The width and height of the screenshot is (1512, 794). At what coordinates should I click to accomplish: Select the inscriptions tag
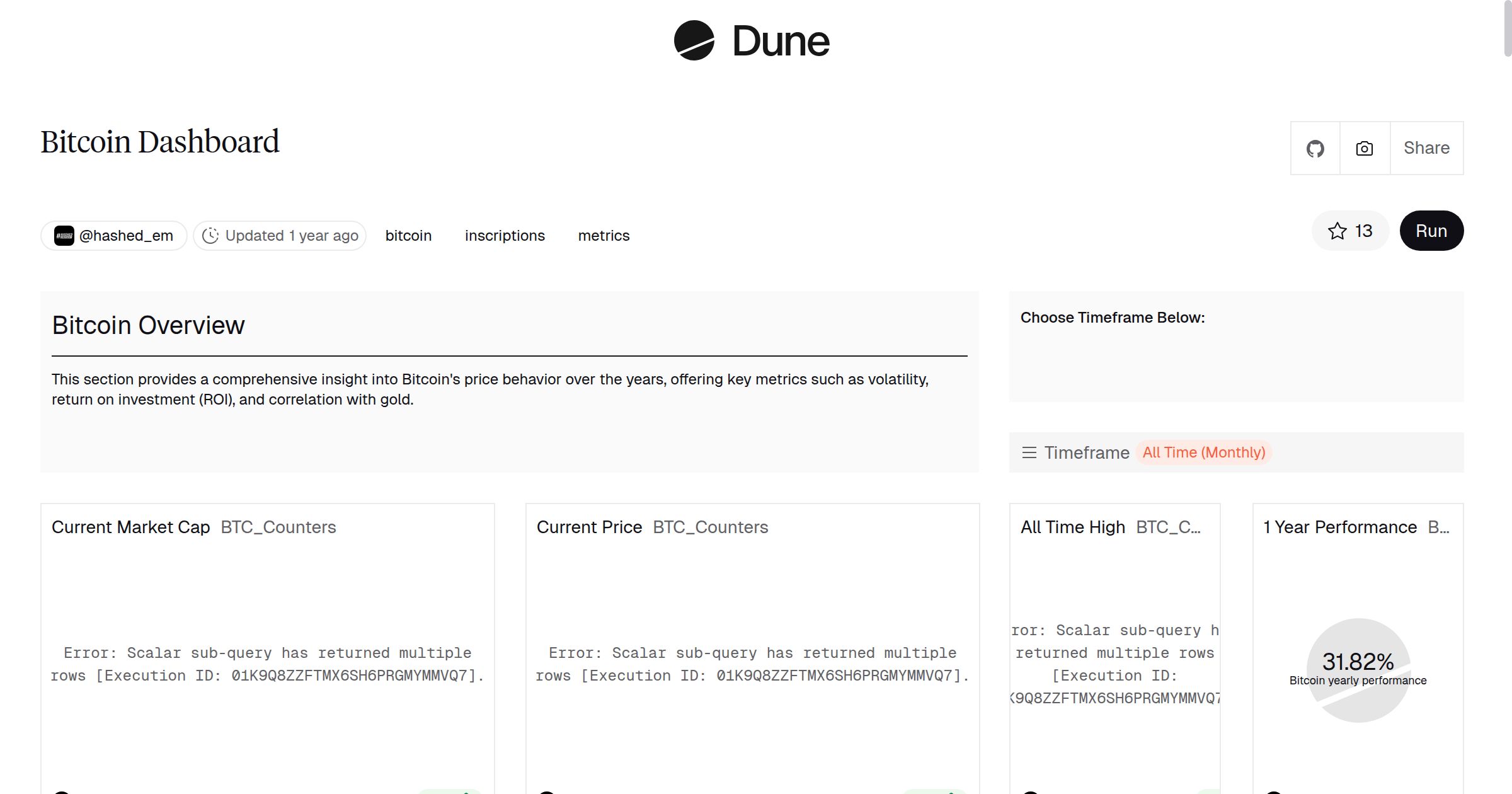point(505,236)
